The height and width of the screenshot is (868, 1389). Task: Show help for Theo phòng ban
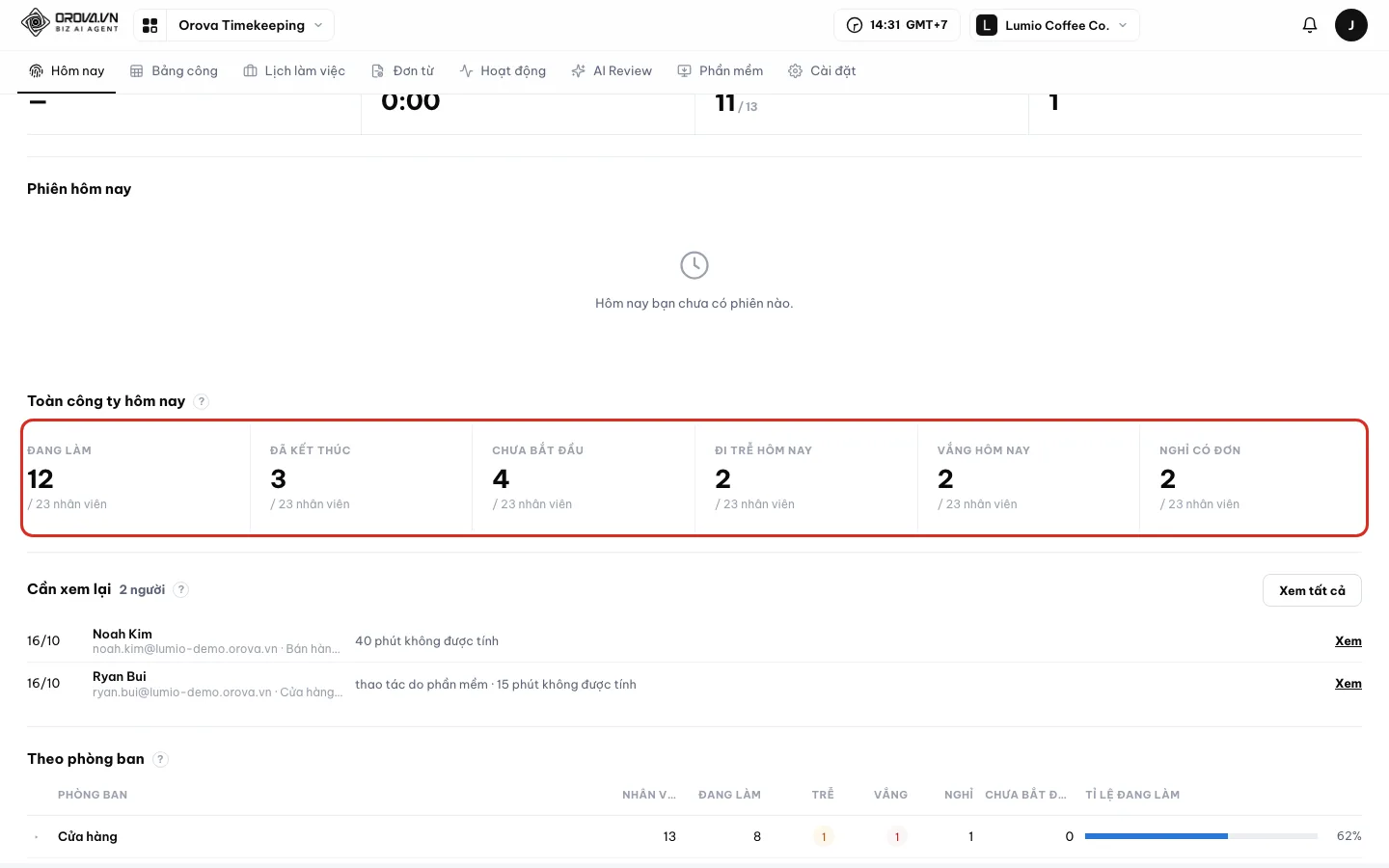pyautogui.click(x=161, y=759)
